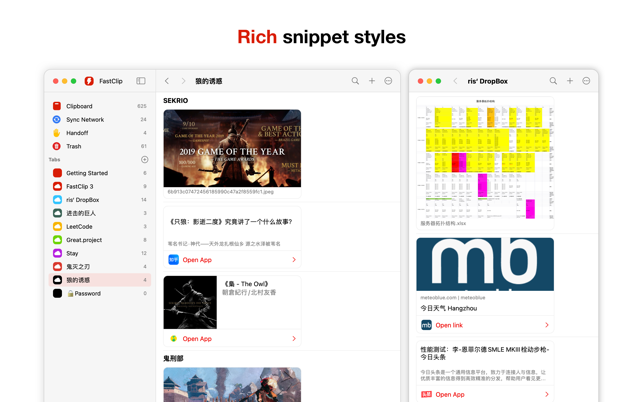Screen dimensions: 643x402
Task: Click Open App under the 只狼 article
Action: tap(197, 260)
